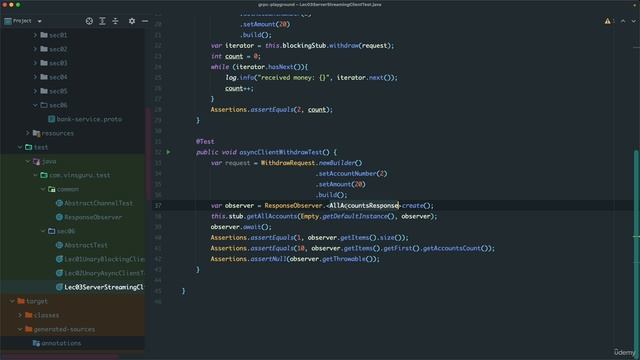Select Lec03ServerStreamingClientTest in the tree
The image size is (640, 360).
pyautogui.click(x=104, y=287)
